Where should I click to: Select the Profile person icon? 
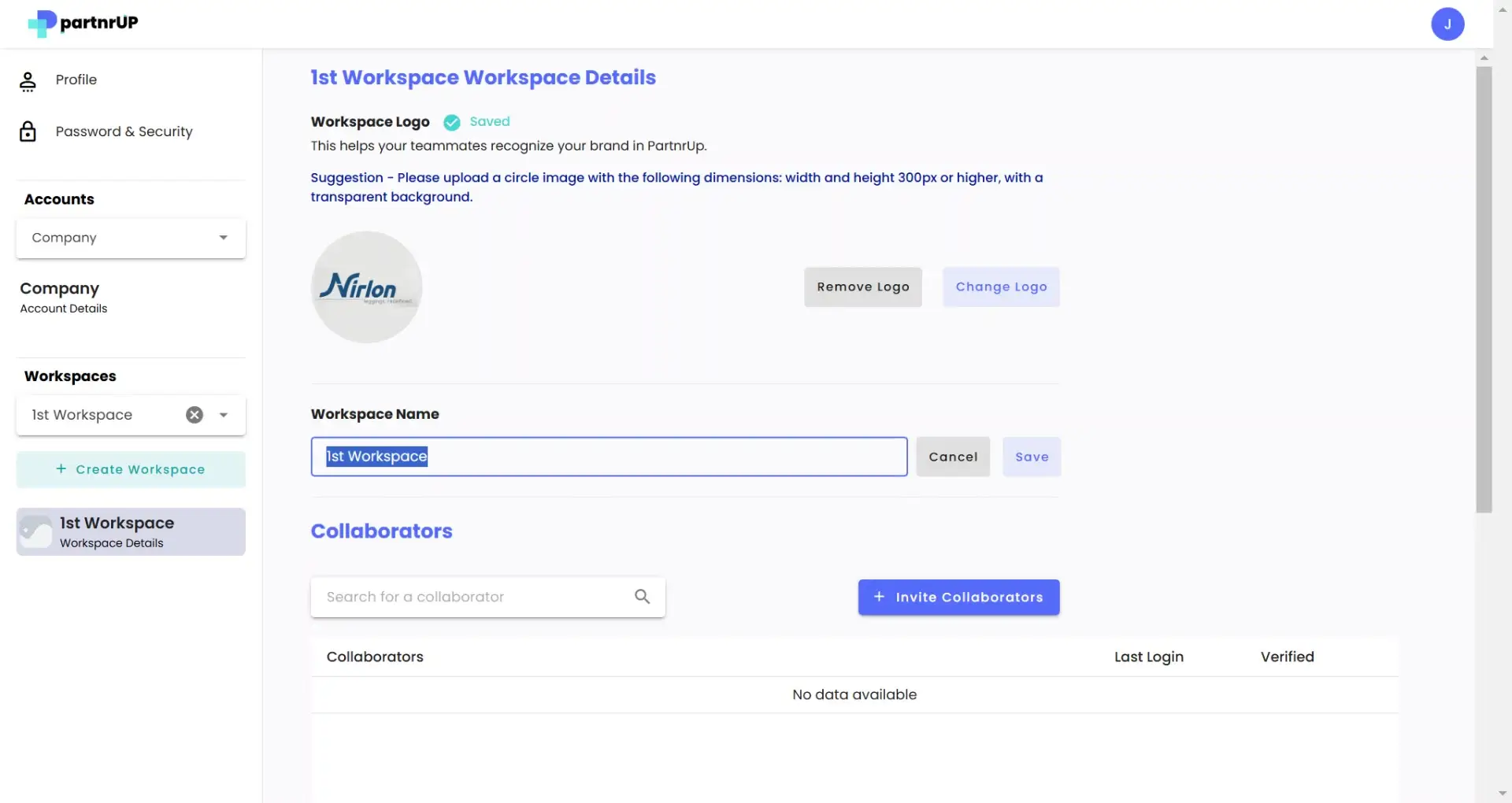pyautogui.click(x=28, y=80)
